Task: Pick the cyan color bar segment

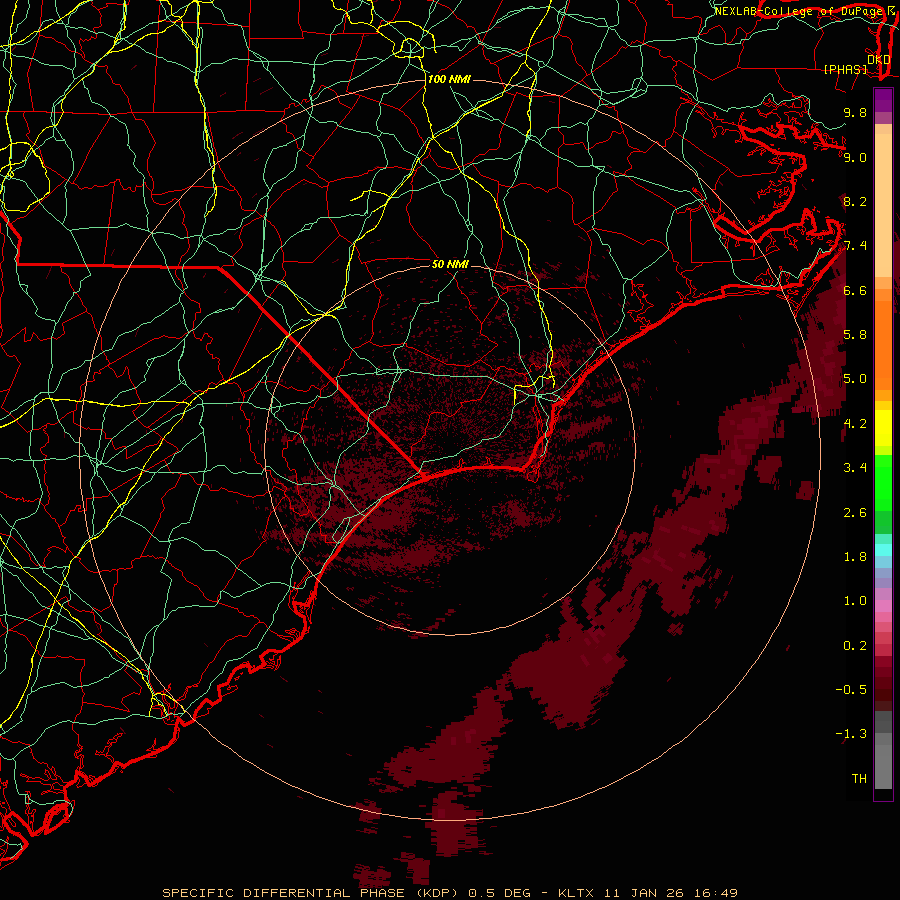Action: coord(883,550)
